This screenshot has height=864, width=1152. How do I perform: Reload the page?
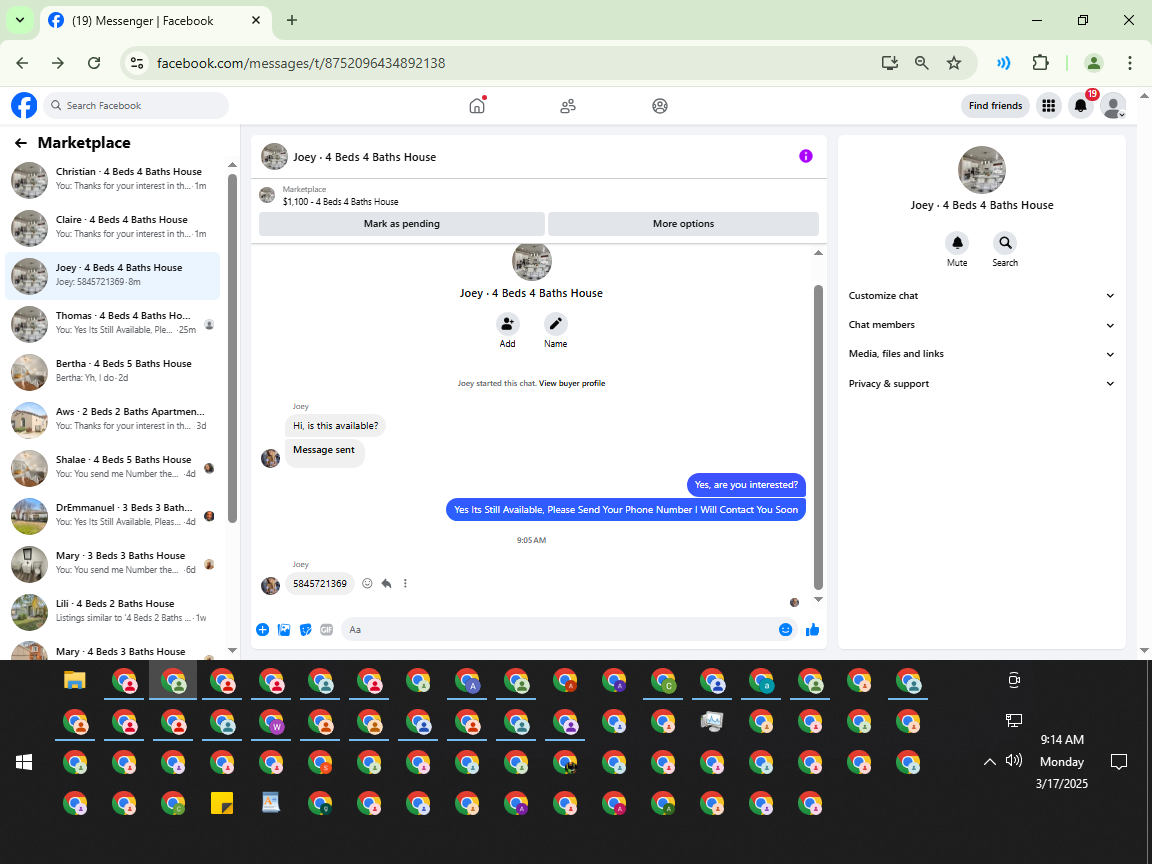94,63
